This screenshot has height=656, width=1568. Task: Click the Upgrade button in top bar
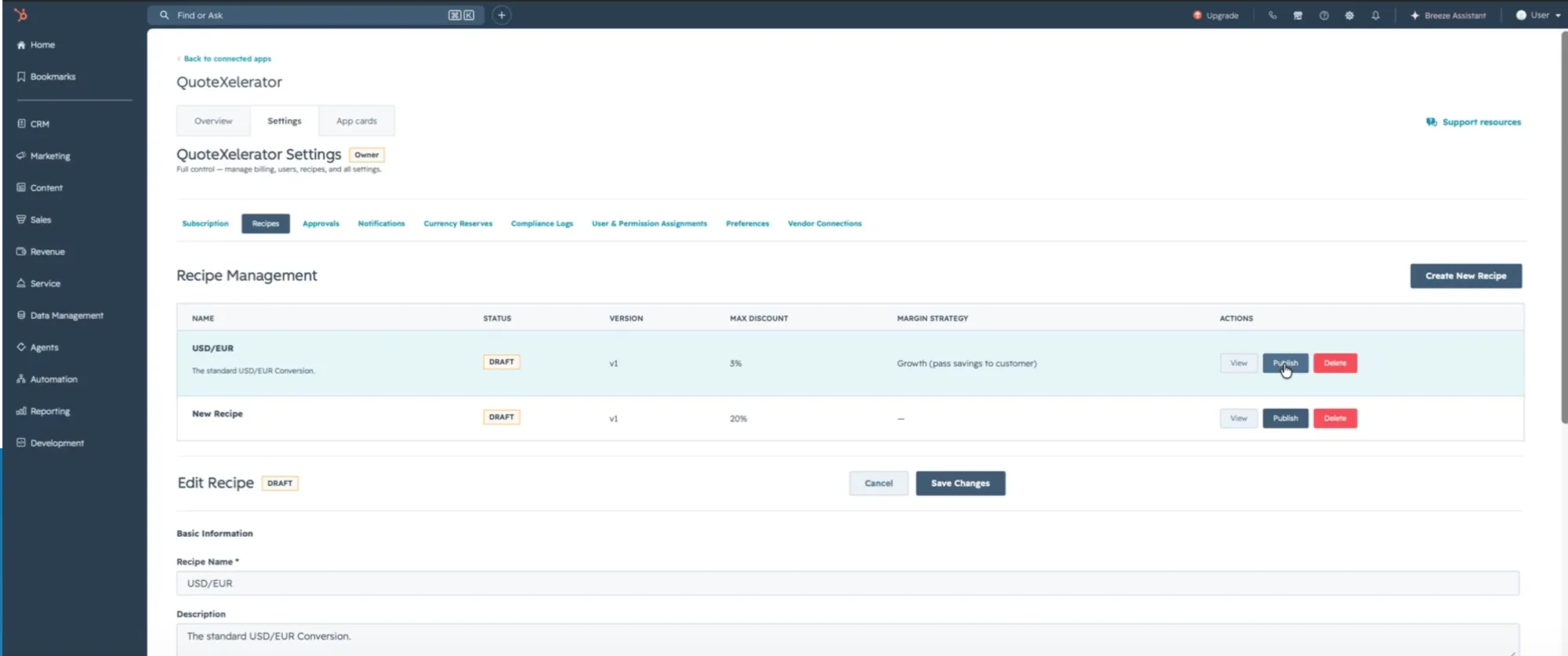coord(1216,15)
